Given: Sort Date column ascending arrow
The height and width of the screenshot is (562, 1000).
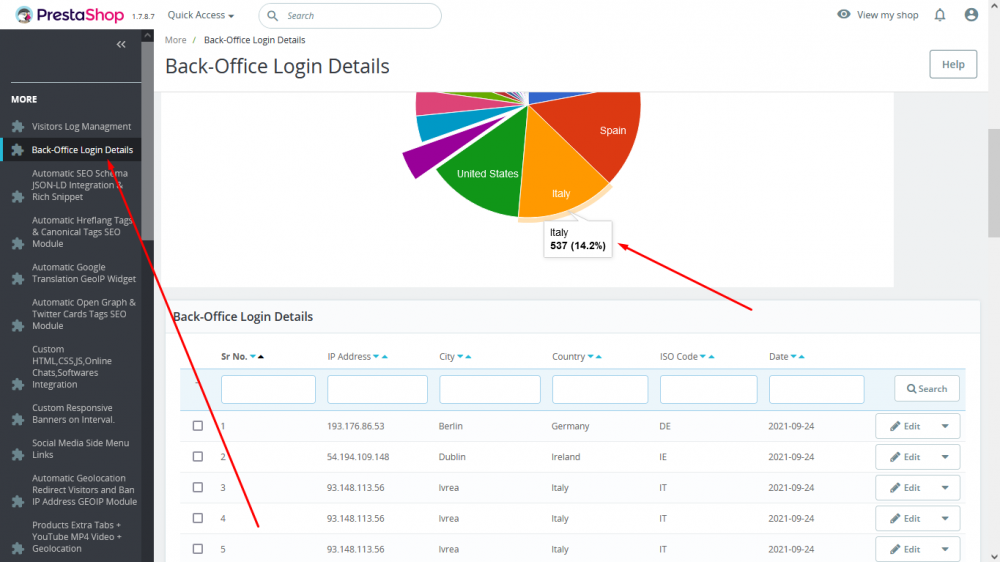Looking at the screenshot, I should coord(802,357).
